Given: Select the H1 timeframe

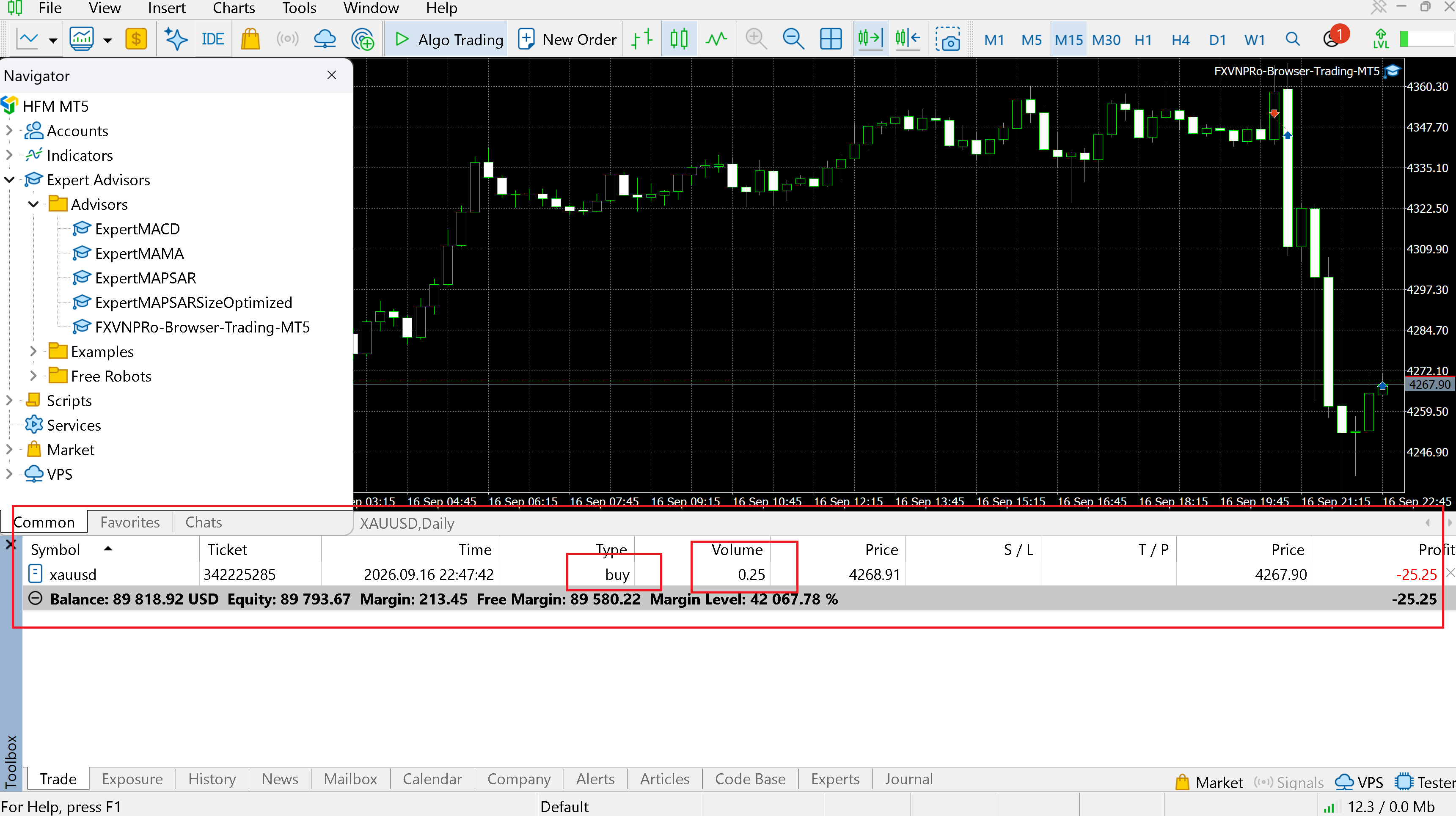Looking at the screenshot, I should (1143, 40).
